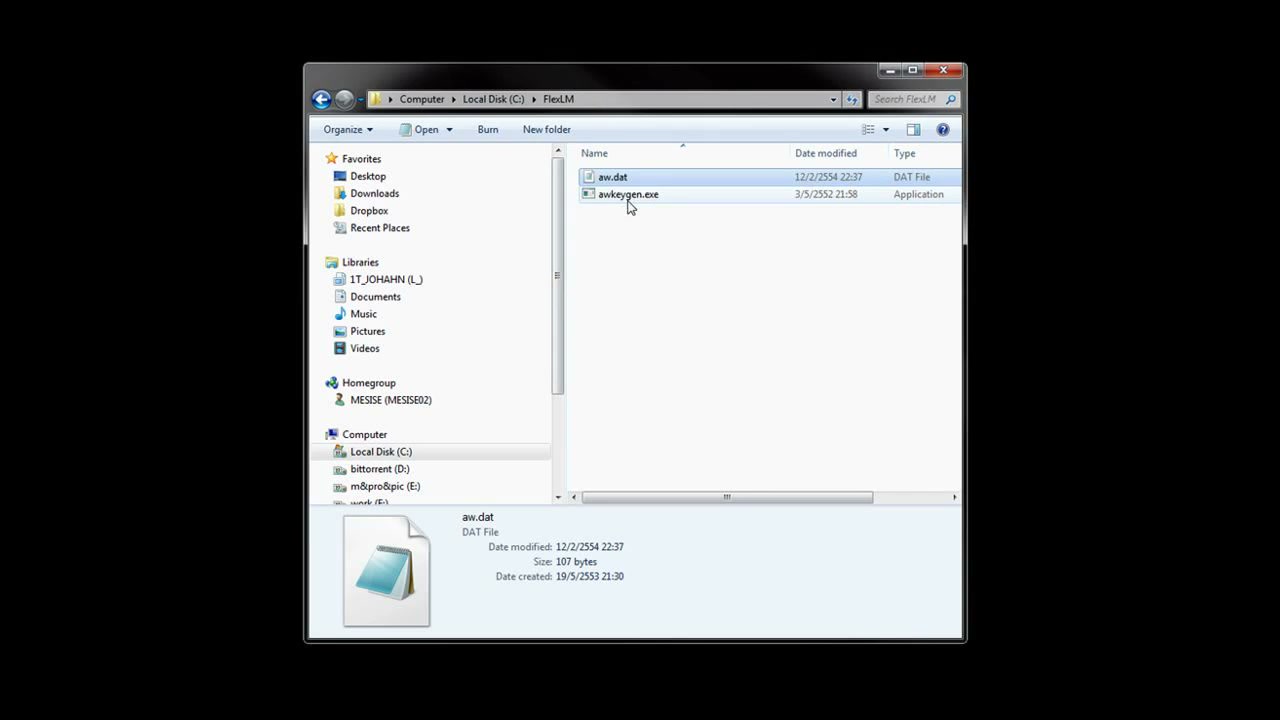Click the horizontal scrollbar in file list
This screenshot has height=720, width=1280.
pyautogui.click(x=727, y=497)
